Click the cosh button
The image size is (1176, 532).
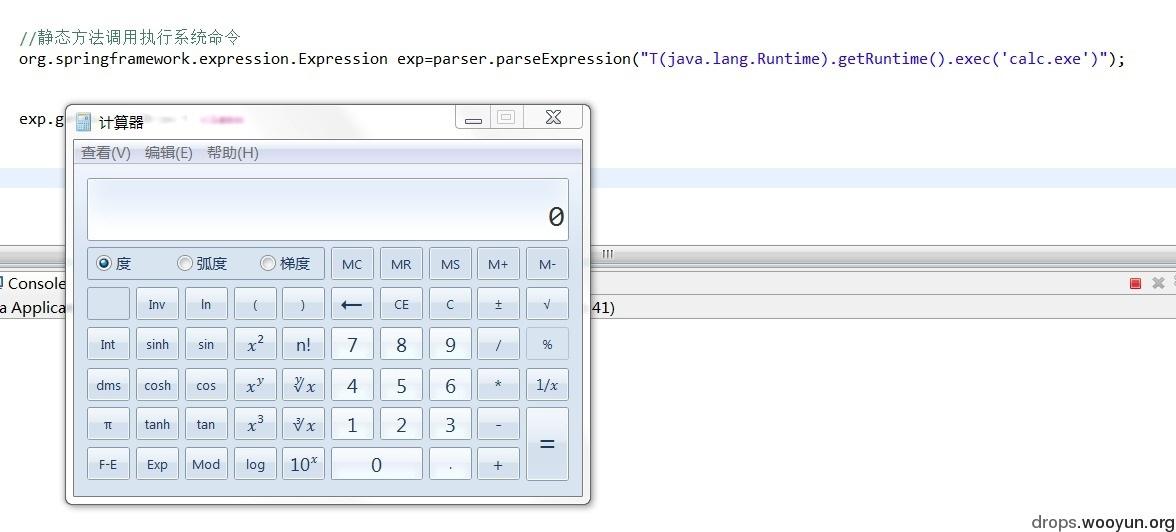pos(157,385)
